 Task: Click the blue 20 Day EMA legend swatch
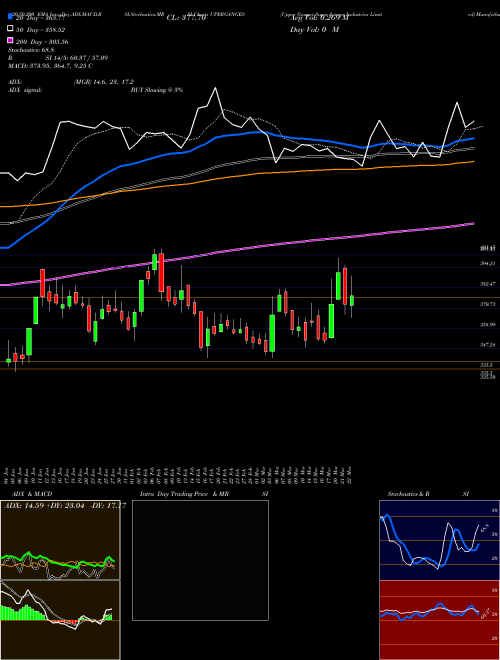10,16
